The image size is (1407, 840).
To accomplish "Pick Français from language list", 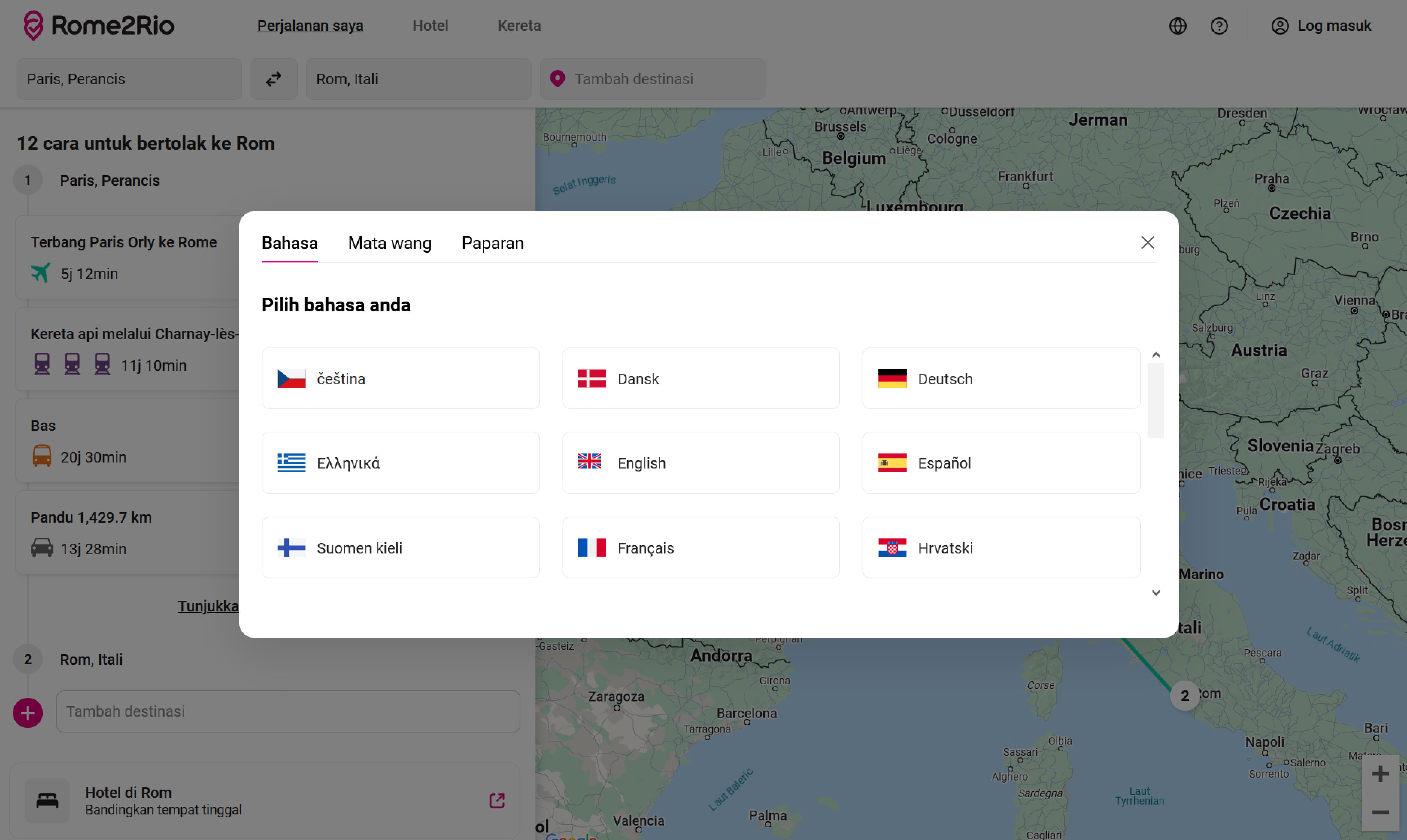I will pos(700,548).
